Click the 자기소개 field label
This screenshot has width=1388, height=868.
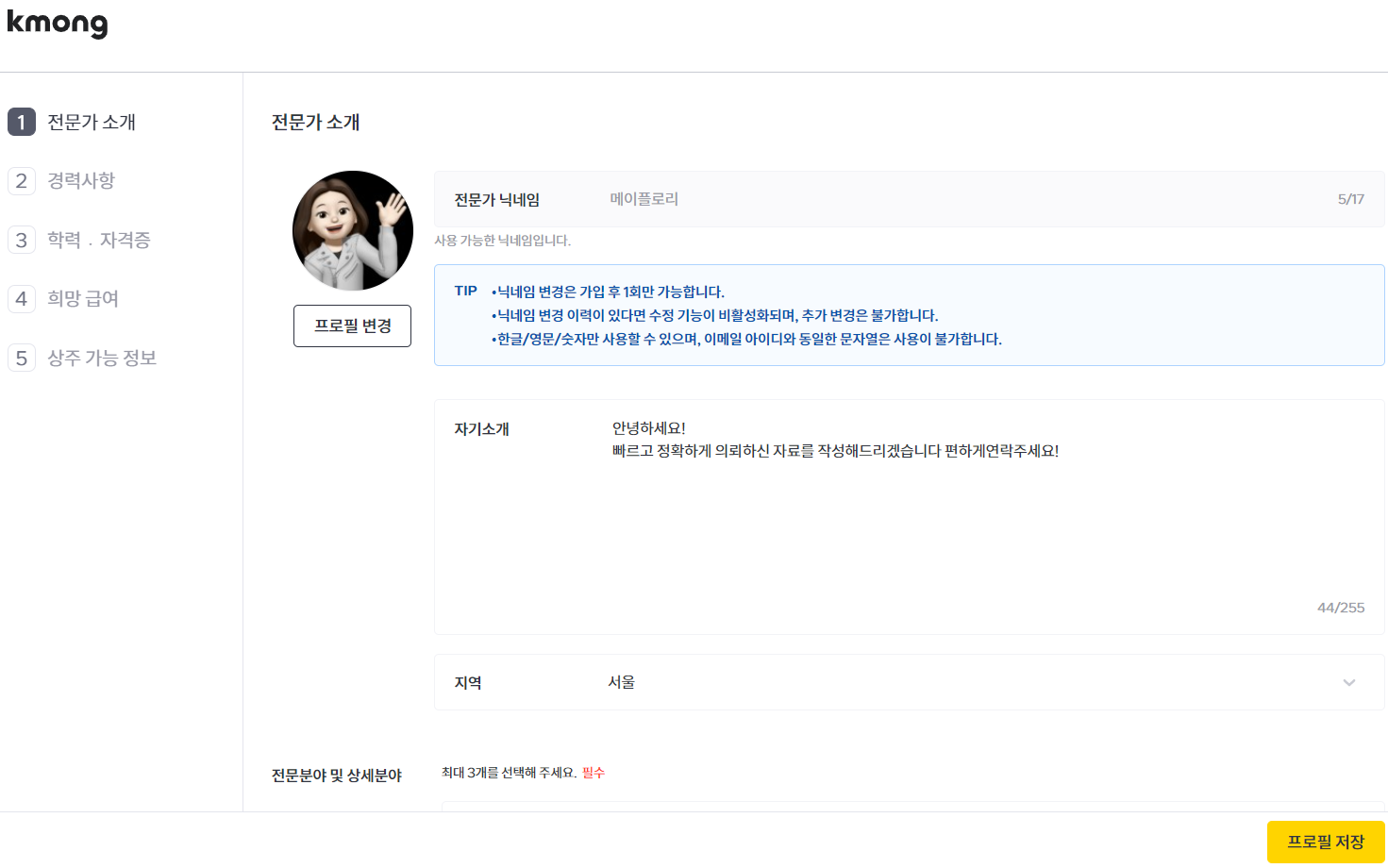click(482, 429)
